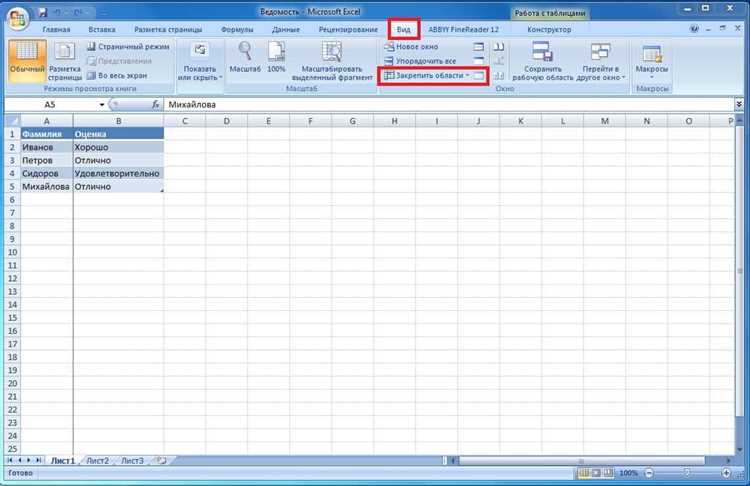Switch to the Лист3 sheet tab
This screenshot has width=750, height=486.
tap(132, 461)
